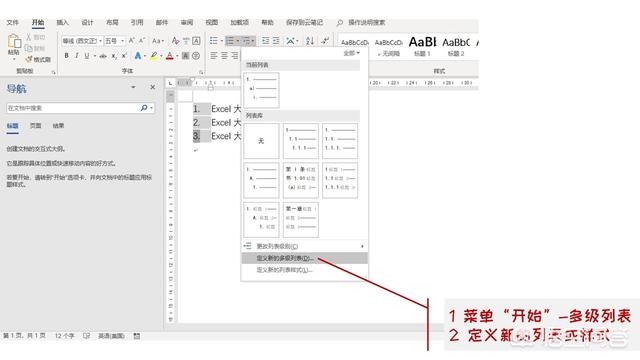This screenshot has width=640, height=360.
Task: Click the multilevel list icon
Action: (247, 40)
